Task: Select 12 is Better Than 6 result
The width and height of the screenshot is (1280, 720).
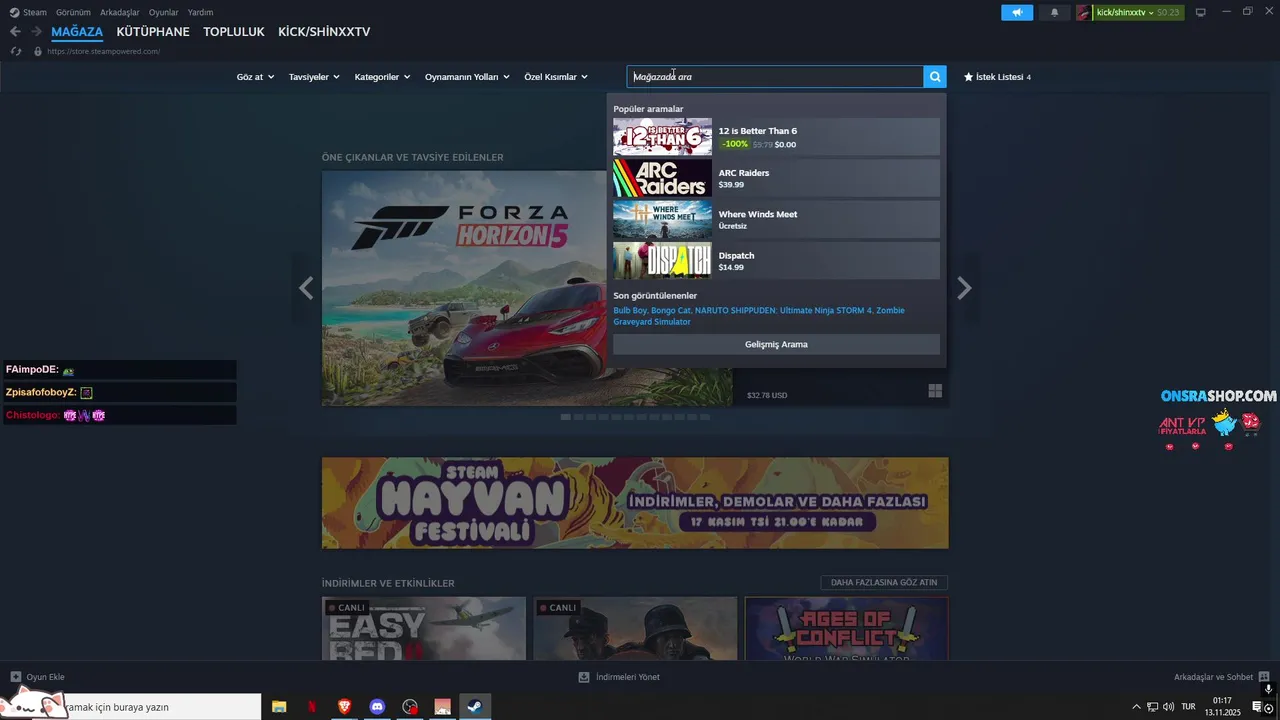Action: [776, 137]
